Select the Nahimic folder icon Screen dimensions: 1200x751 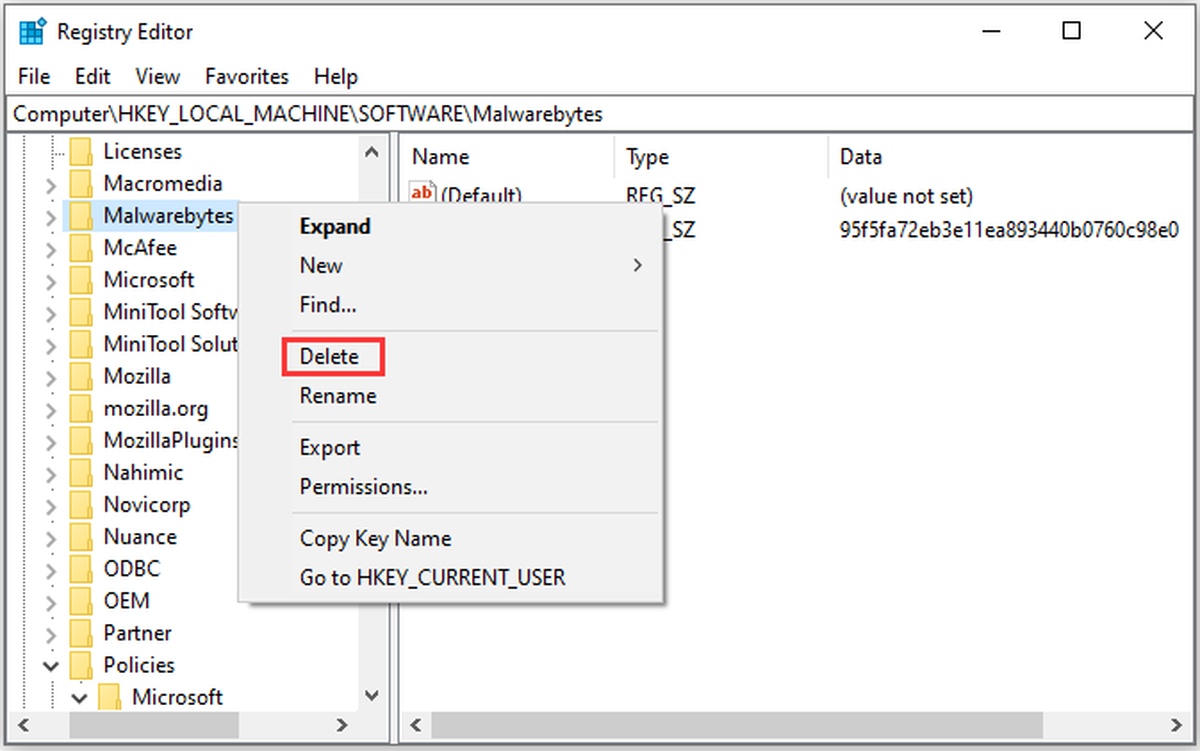(81, 473)
